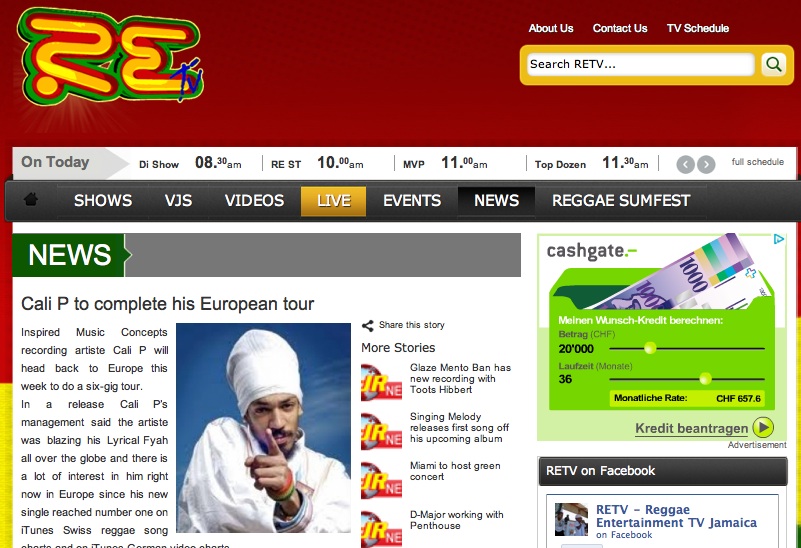The width and height of the screenshot is (801, 548).
Task: Click the RETV Facebook page profile thumbnail
Action: point(571,519)
